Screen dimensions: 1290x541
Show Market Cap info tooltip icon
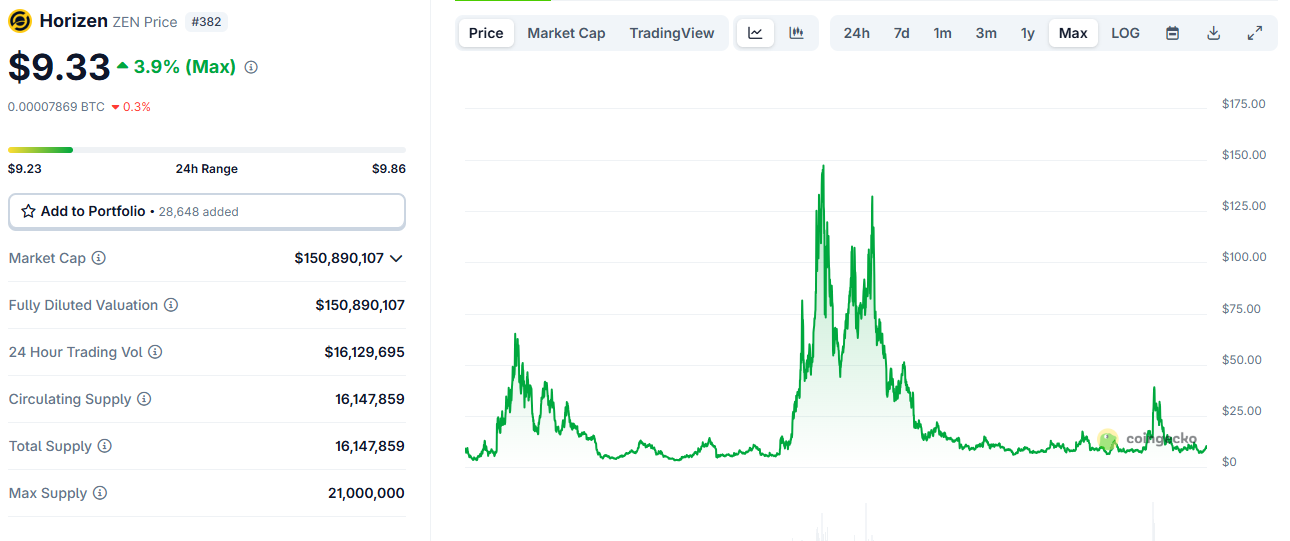(x=98, y=258)
